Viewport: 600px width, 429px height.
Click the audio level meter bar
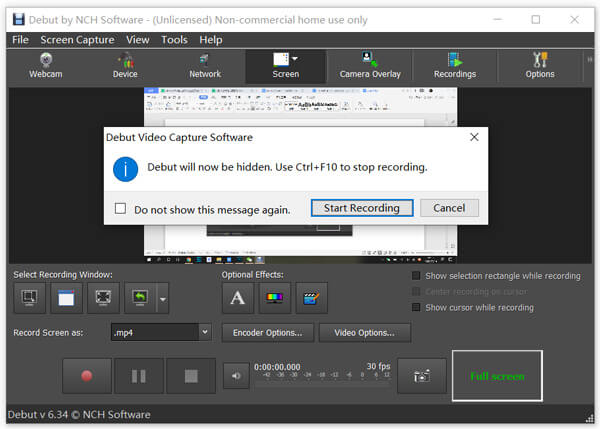click(323, 384)
